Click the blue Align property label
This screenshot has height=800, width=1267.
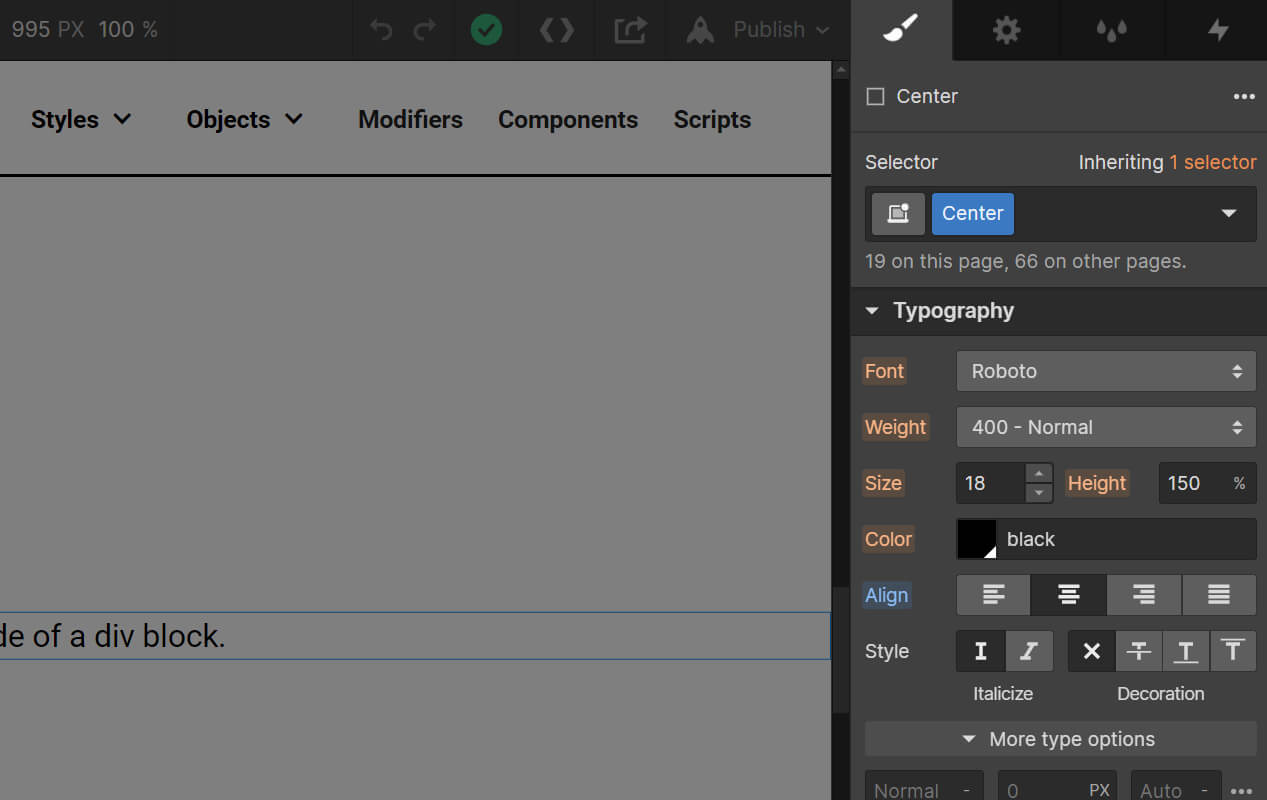(886, 595)
